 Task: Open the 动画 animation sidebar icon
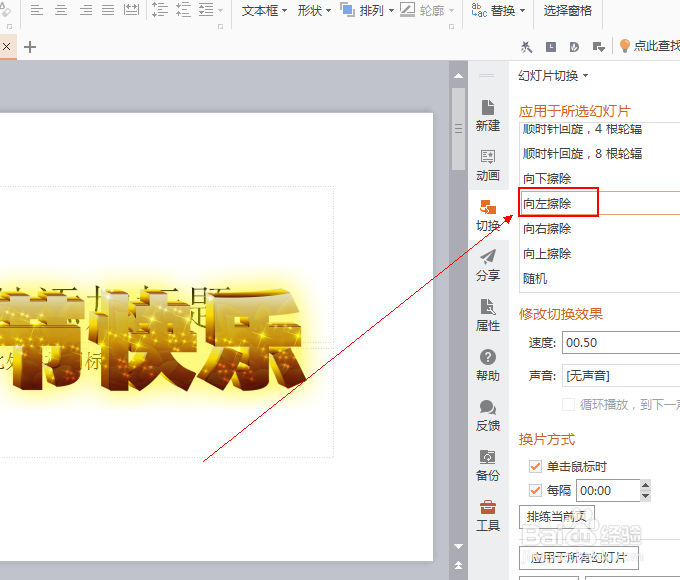(488, 166)
